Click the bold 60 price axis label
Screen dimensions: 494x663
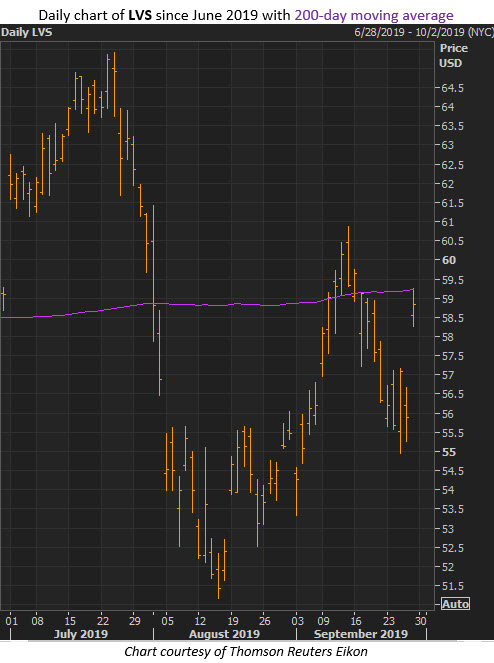(x=449, y=260)
